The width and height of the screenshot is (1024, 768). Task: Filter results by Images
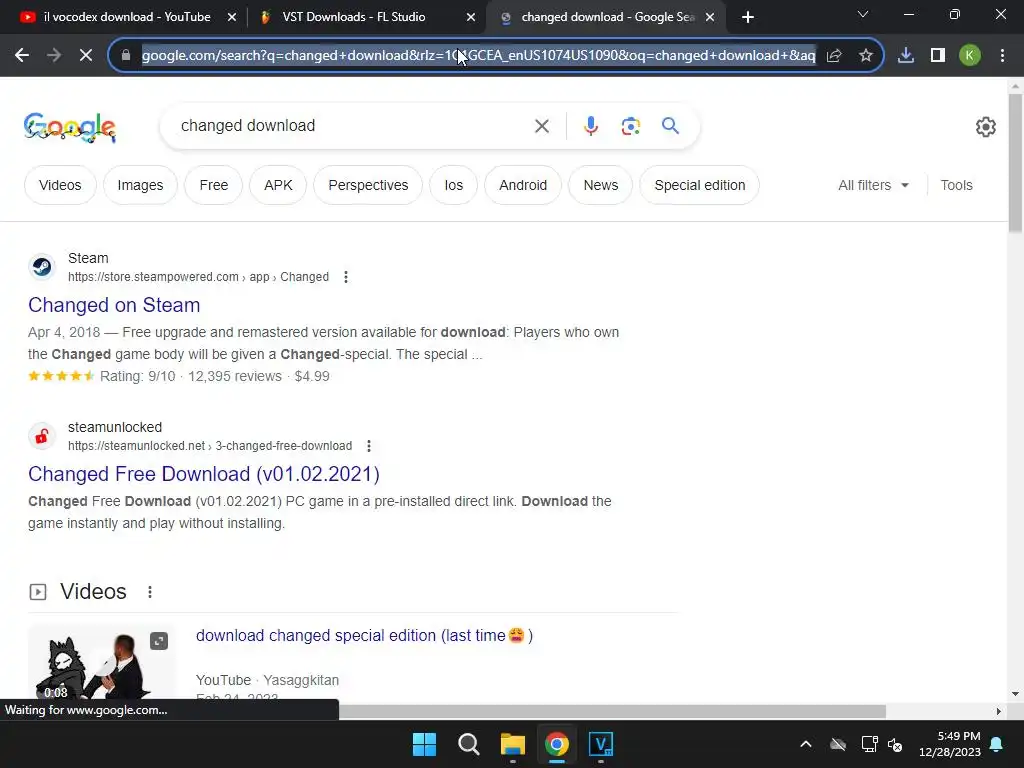point(140,185)
